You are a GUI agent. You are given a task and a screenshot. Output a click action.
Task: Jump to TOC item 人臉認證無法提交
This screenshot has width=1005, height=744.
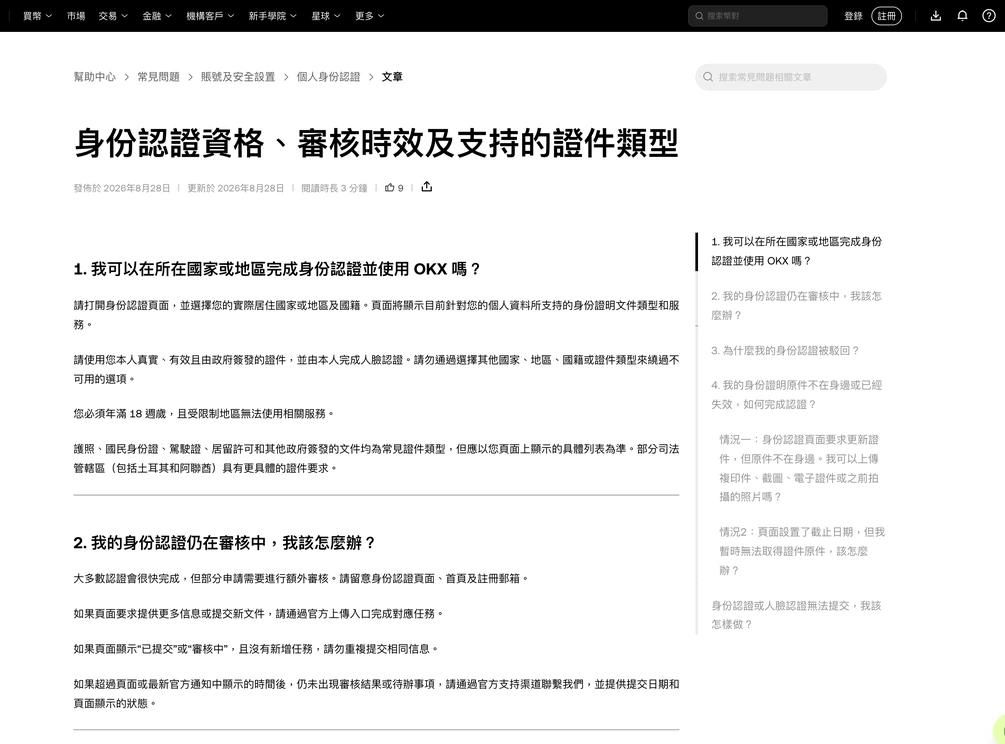tap(797, 615)
